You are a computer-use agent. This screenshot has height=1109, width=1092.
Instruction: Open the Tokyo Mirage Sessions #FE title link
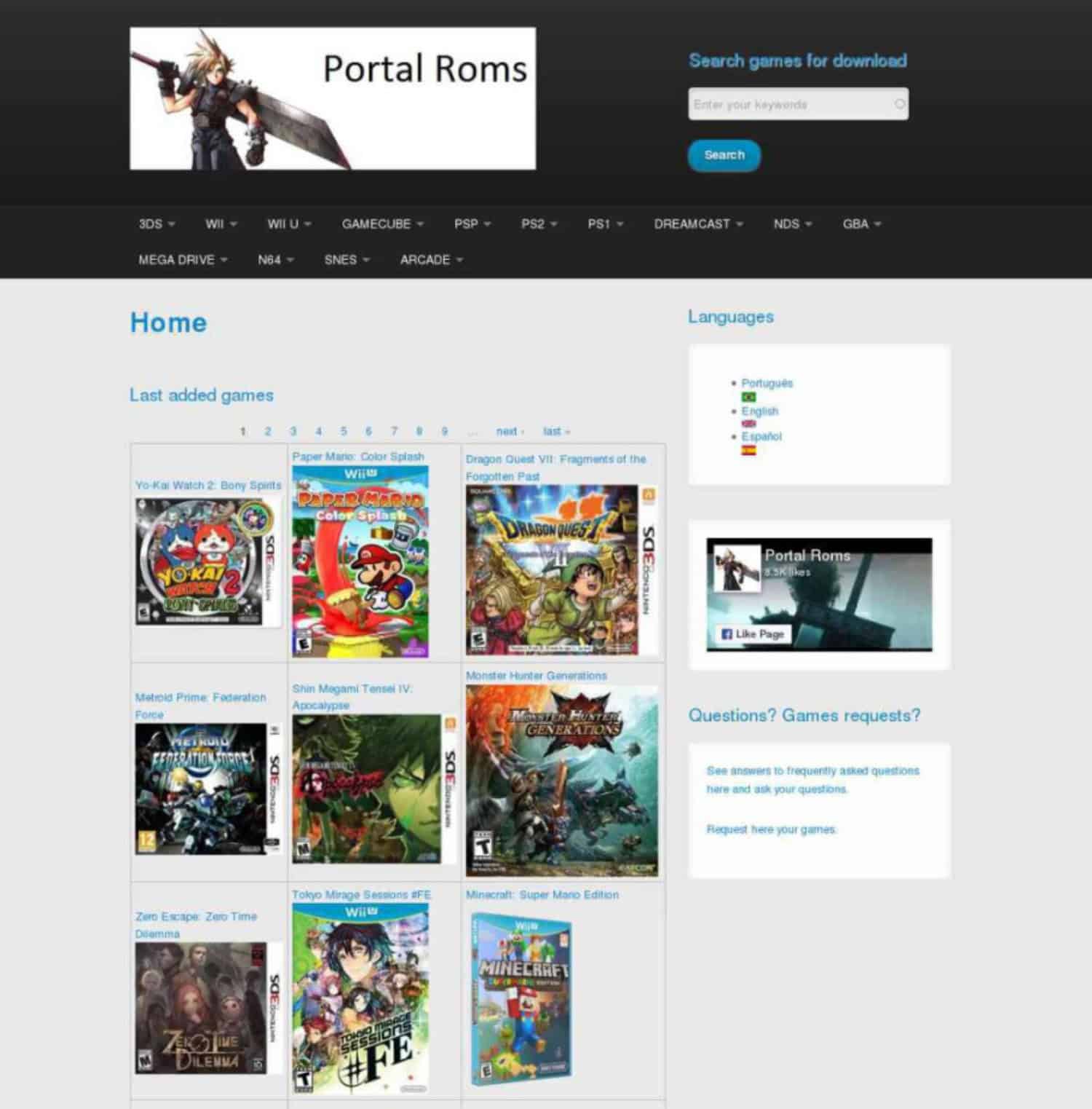pos(362,894)
